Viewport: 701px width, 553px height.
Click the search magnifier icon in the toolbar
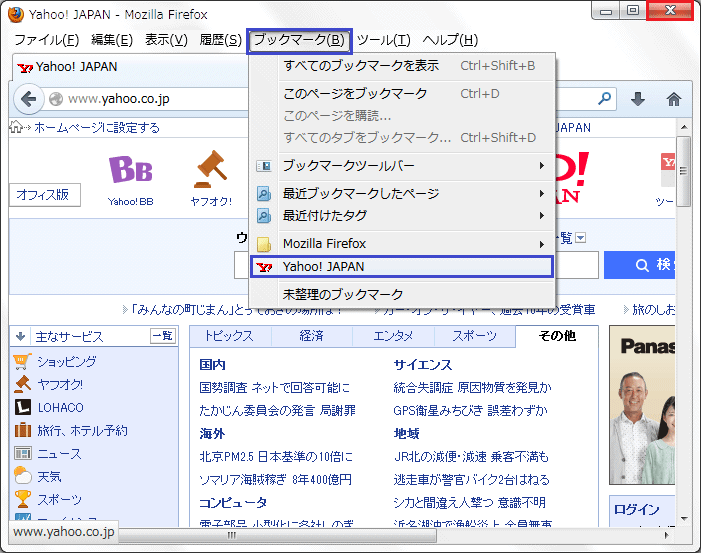(605, 99)
